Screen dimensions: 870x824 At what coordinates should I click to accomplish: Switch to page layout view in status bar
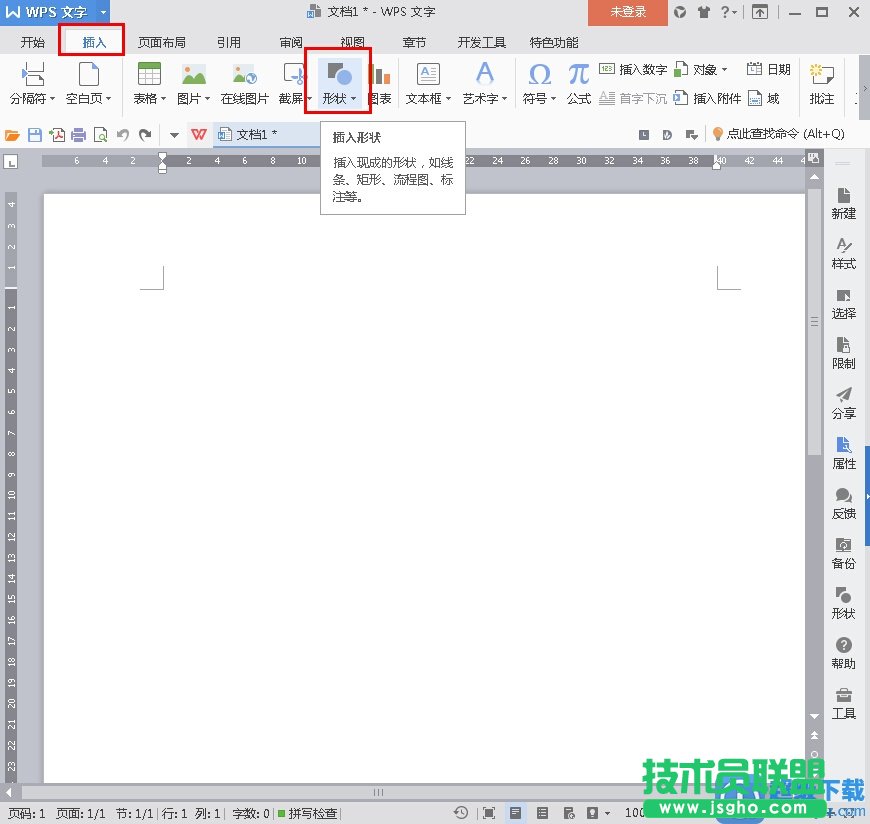coord(514,813)
